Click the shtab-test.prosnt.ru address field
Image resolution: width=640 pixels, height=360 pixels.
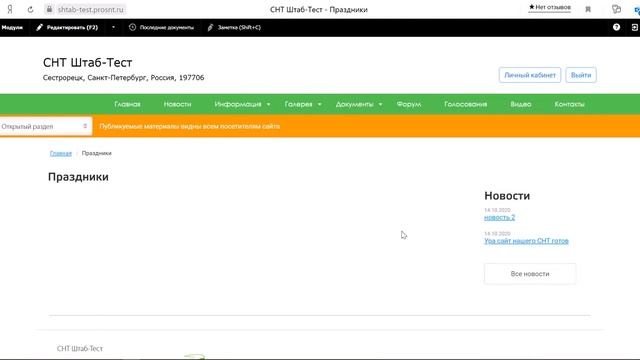[x=90, y=9]
